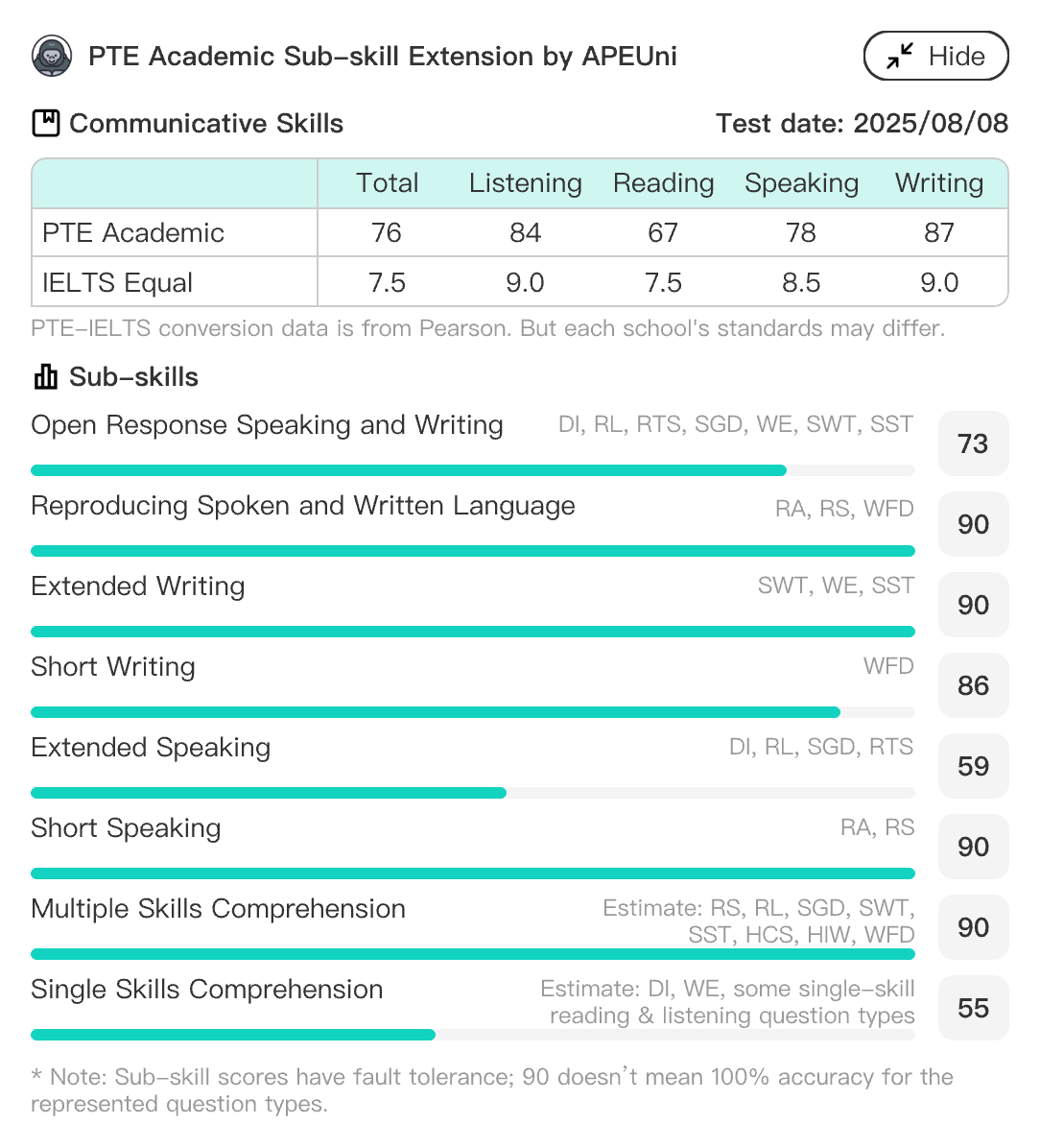Image resolution: width=1040 pixels, height=1148 pixels.
Task: Click the test date 2025/08/08
Action: click(x=862, y=123)
